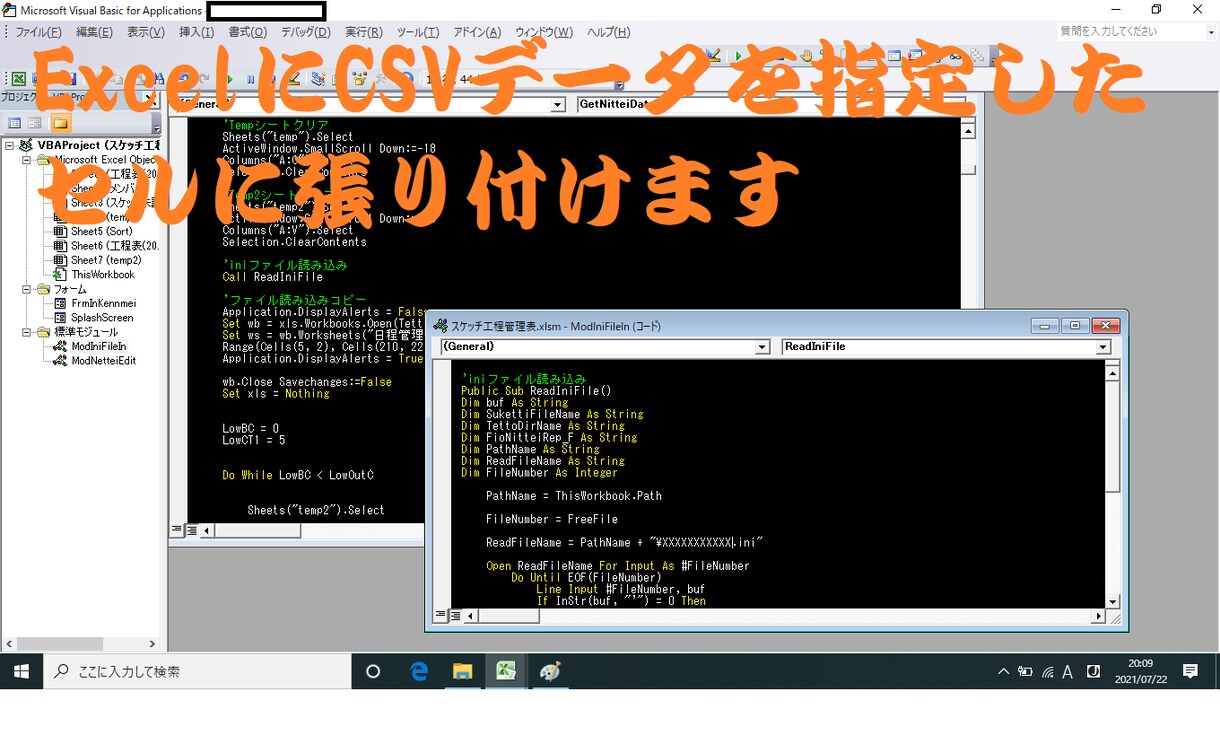
Task: Select Sheet5 (Sort) in the project tree
Action: click(101, 231)
